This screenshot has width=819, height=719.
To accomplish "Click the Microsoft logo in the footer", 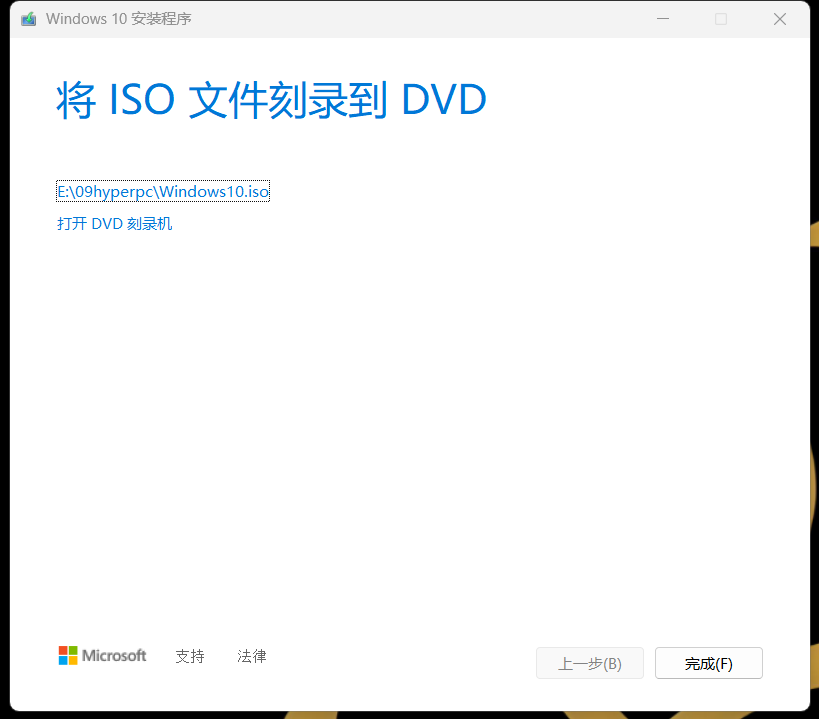I will click(x=102, y=655).
